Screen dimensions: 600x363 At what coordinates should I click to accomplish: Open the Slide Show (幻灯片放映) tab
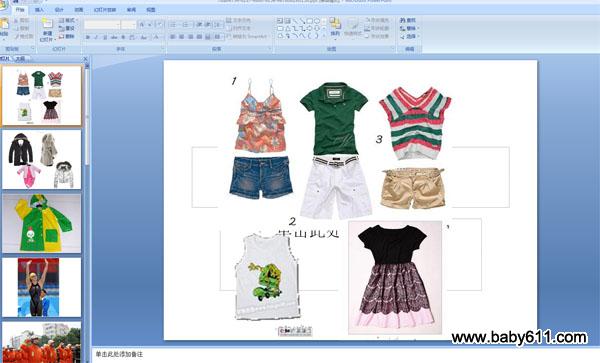pyautogui.click(x=105, y=10)
